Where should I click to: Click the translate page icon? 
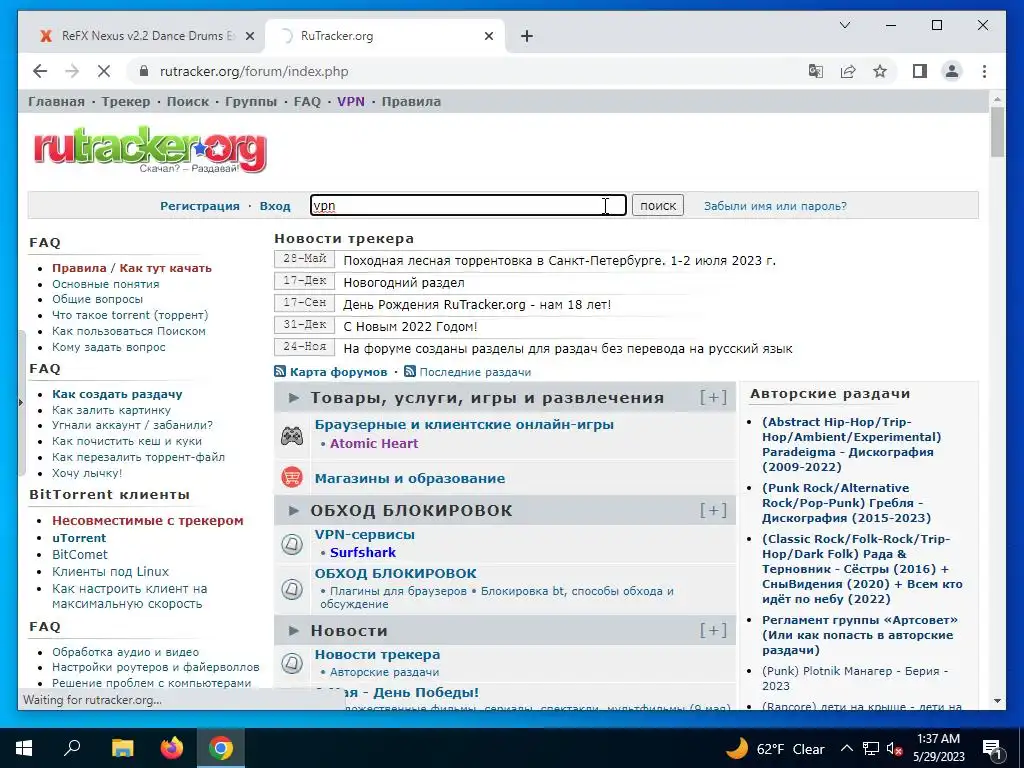click(x=816, y=71)
